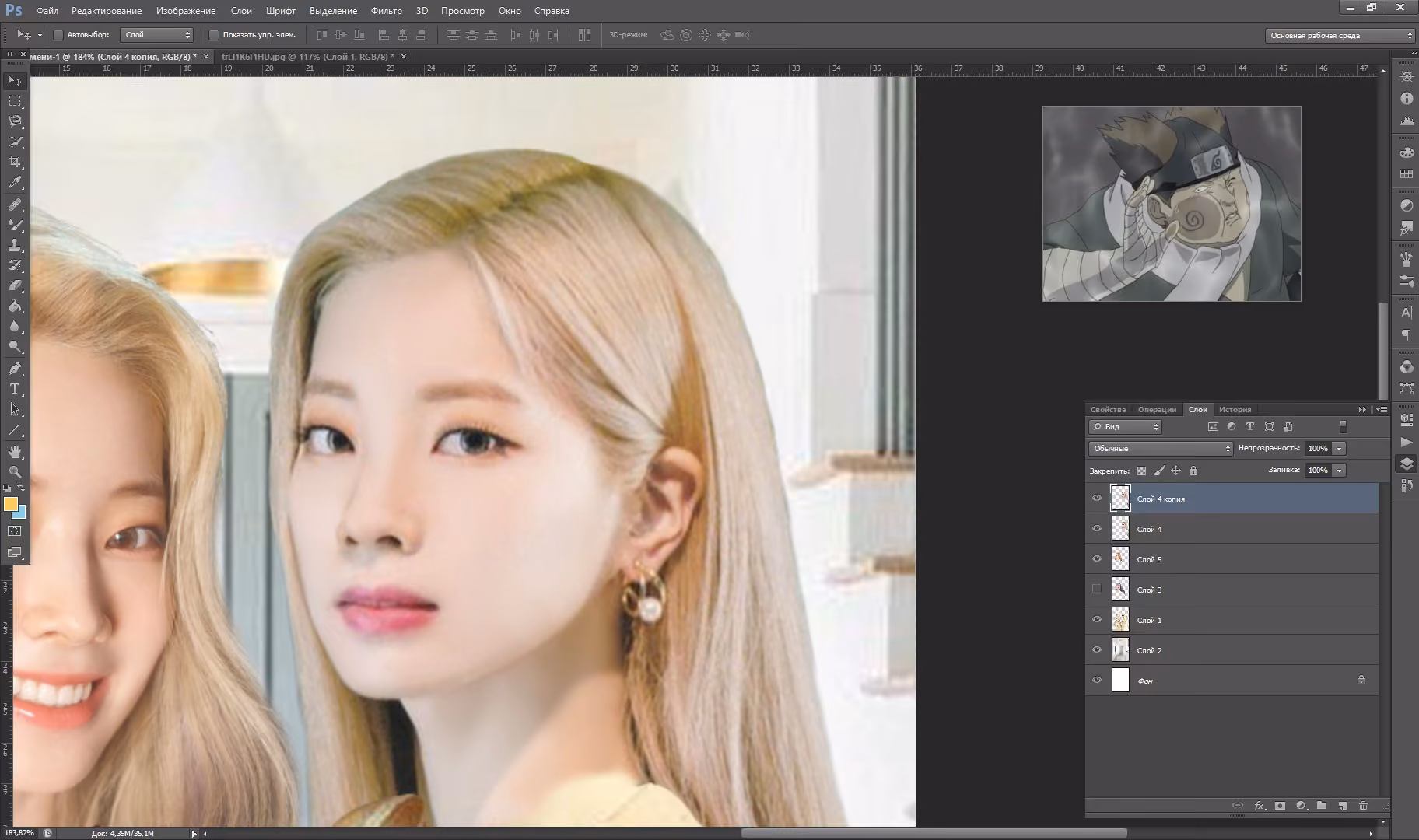Lock transparent pixels of the layer

click(x=1141, y=471)
